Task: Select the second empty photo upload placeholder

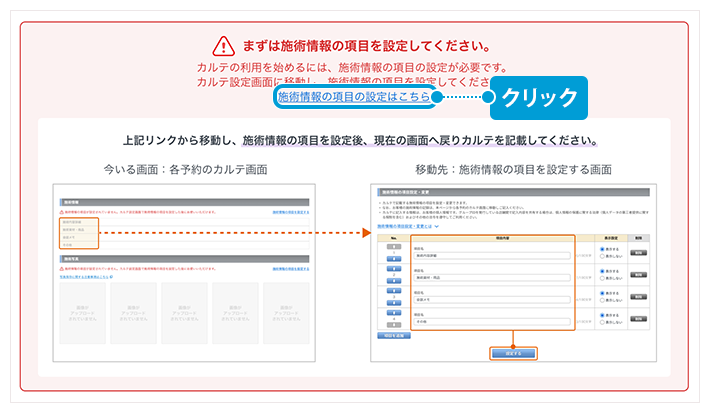Action: (134, 313)
